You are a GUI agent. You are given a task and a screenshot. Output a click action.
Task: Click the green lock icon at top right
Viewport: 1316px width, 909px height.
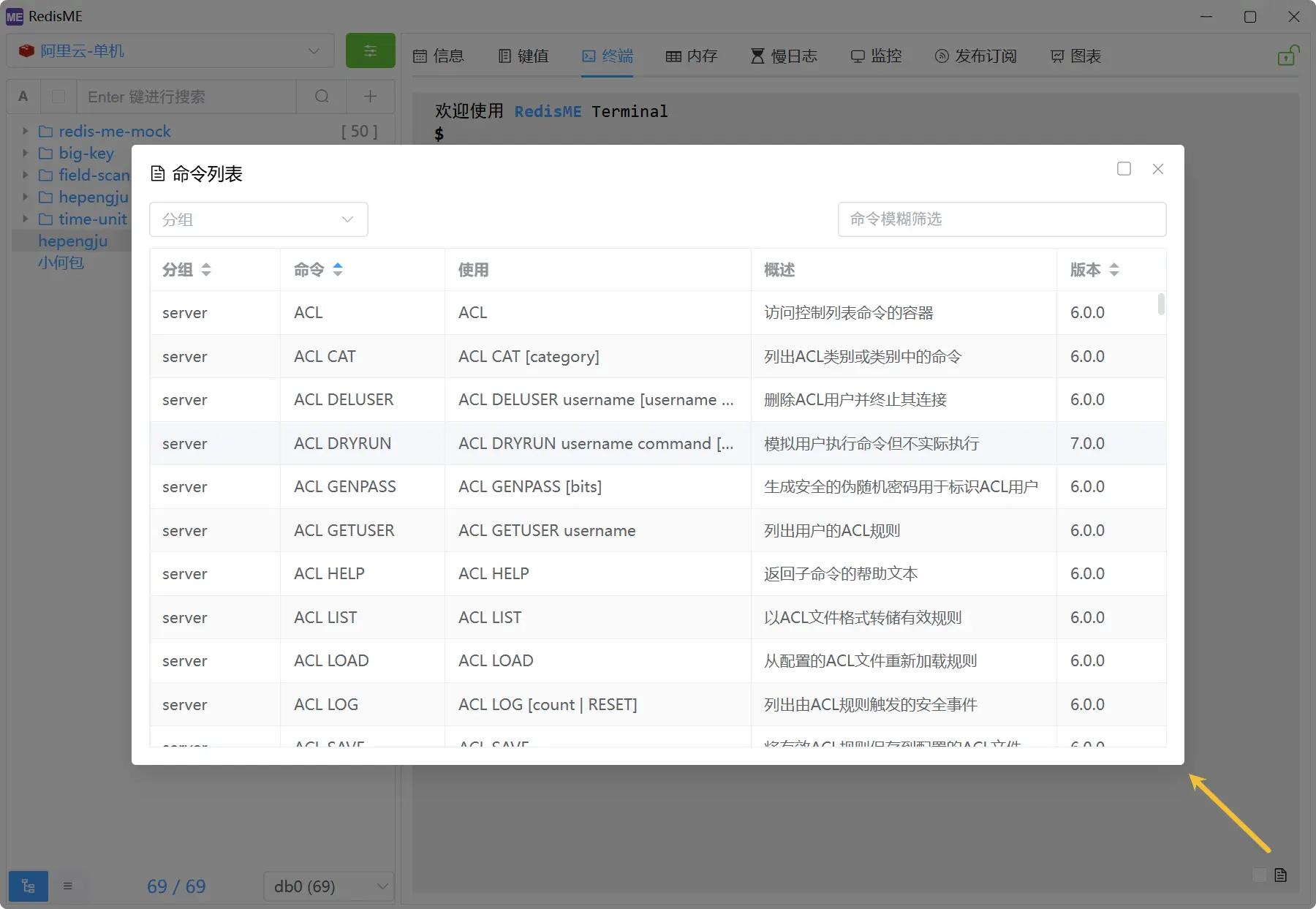coord(1288,56)
